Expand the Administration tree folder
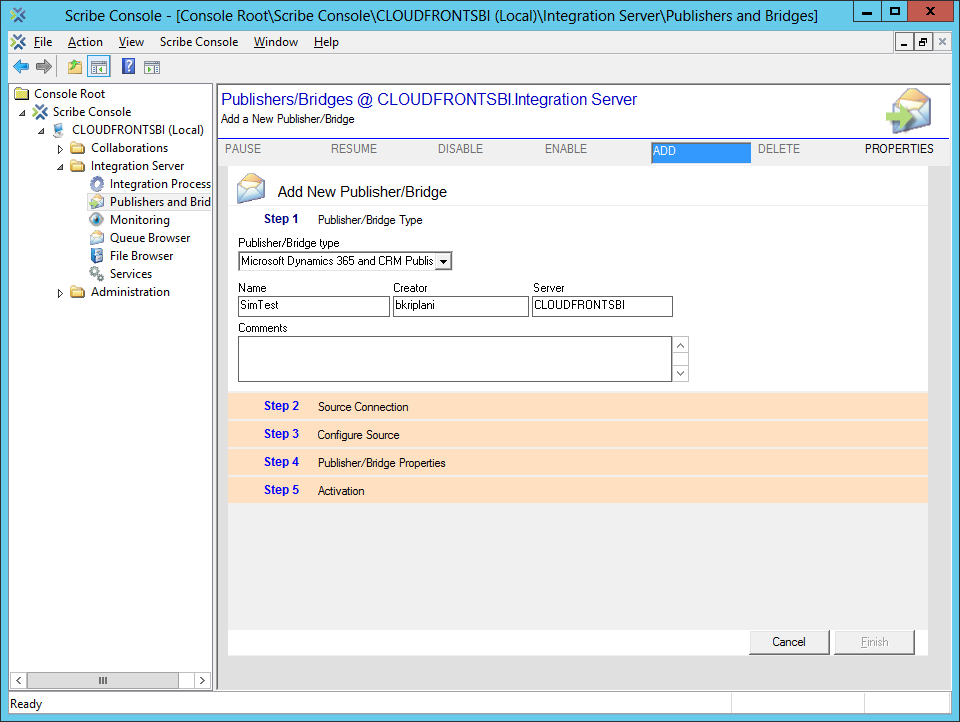This screenshot has height=722, width=960. [60, 293]
